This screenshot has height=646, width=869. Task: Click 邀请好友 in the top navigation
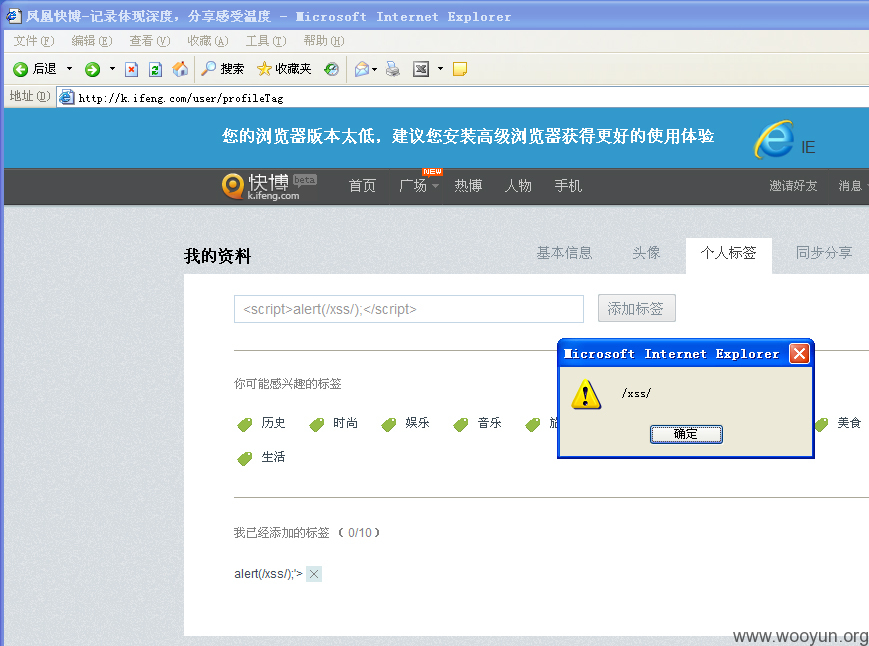click(793, 186)
